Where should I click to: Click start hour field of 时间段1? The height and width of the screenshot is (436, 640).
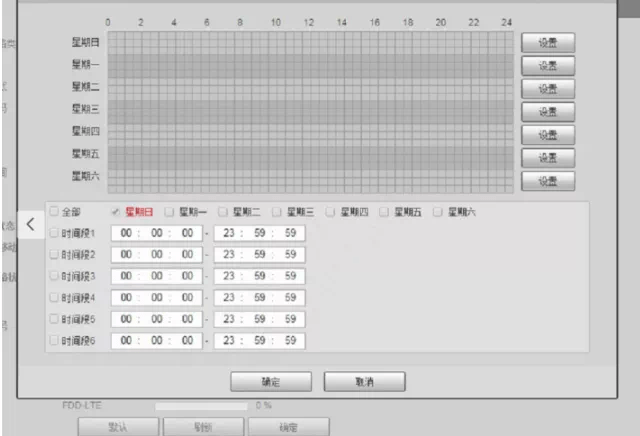pyautogui.click(x=126, y=233)
